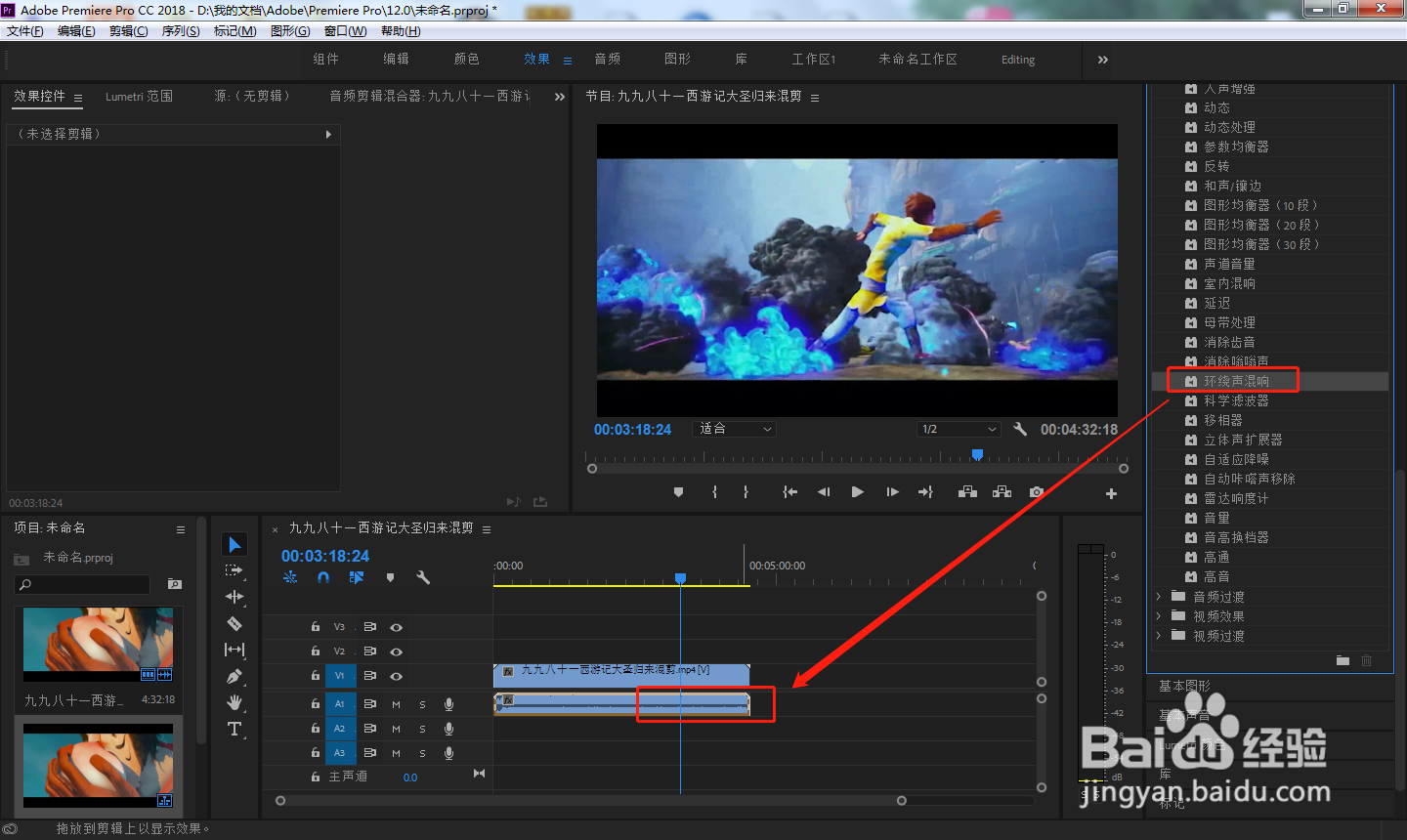The image size is (1407, 840).
Task: Toggle timeline snap magnet
Action: coord(323,577)
